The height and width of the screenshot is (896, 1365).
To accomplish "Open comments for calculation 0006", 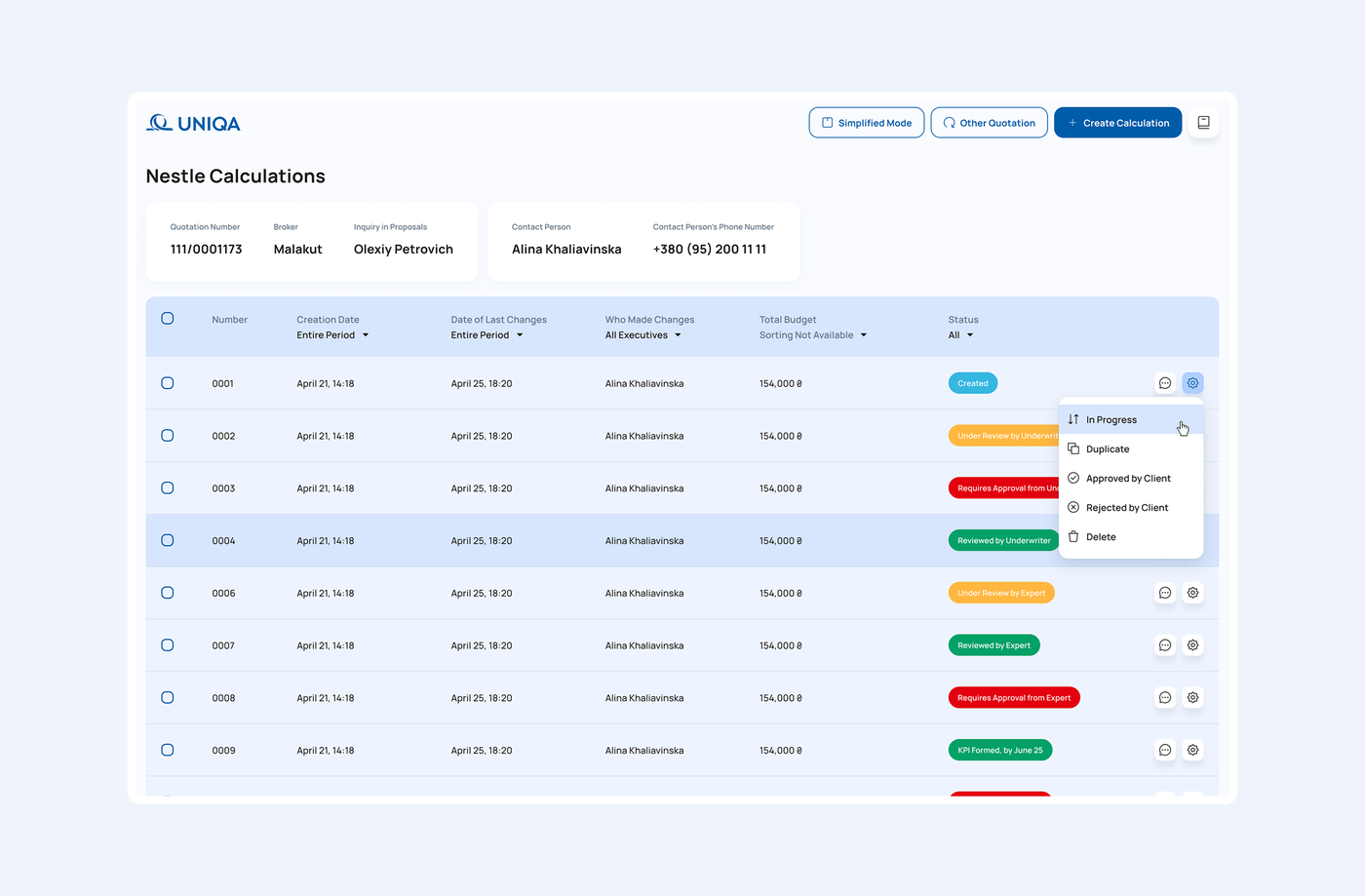I will (x=1164, y=593).
